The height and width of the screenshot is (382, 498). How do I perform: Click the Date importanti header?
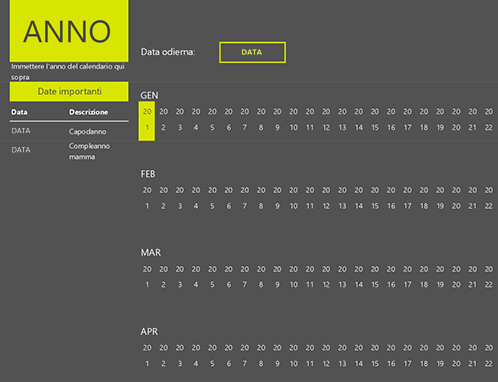[x=69, y=91]
